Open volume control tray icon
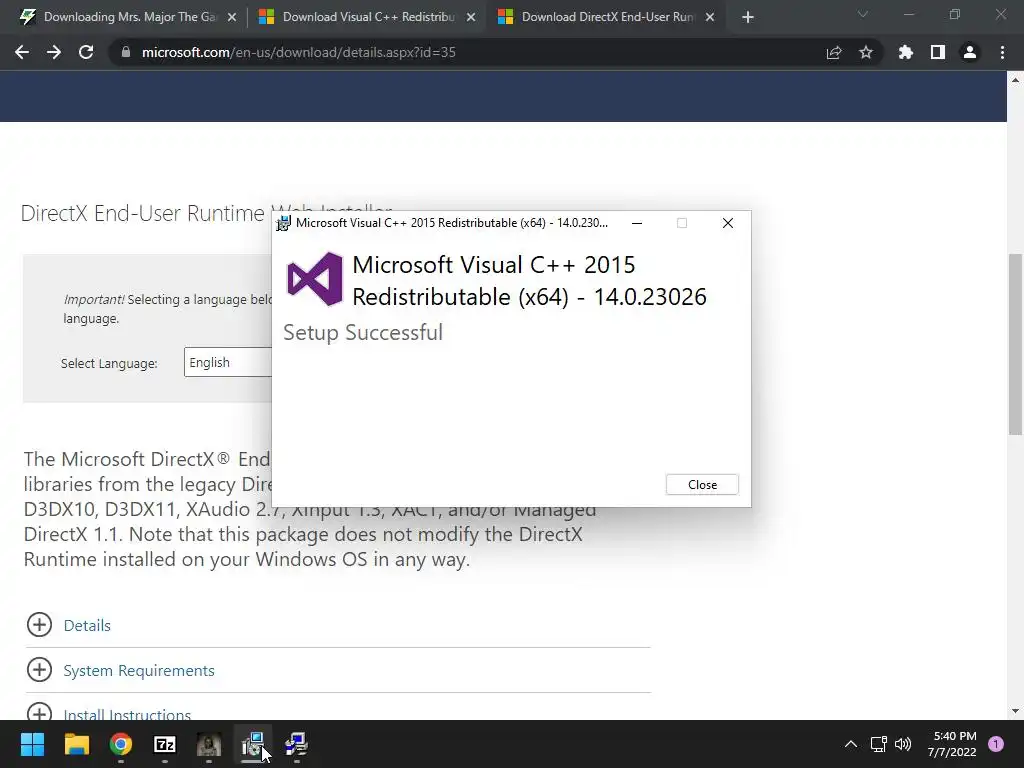The image size is (1024, 768). coord(903,744)
